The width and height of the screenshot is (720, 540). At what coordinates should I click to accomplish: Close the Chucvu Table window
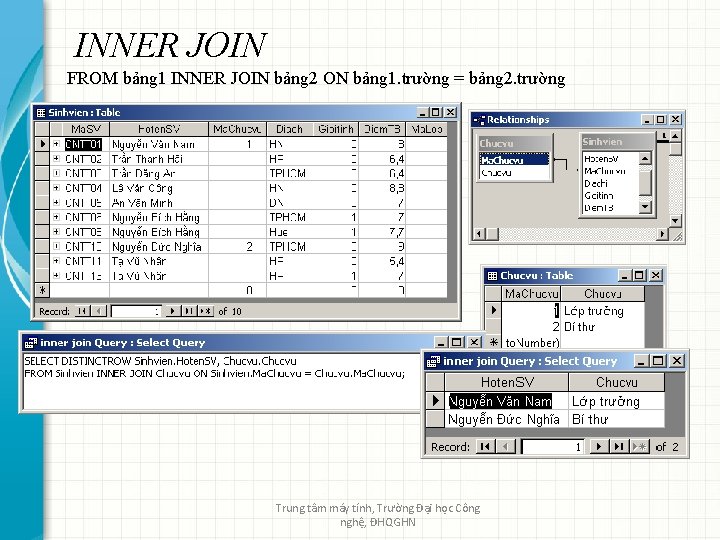click(x=656, y=276)
